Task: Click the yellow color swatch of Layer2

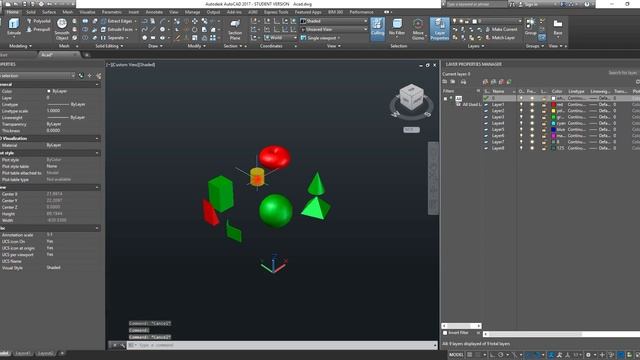Action: coord(553,111)
